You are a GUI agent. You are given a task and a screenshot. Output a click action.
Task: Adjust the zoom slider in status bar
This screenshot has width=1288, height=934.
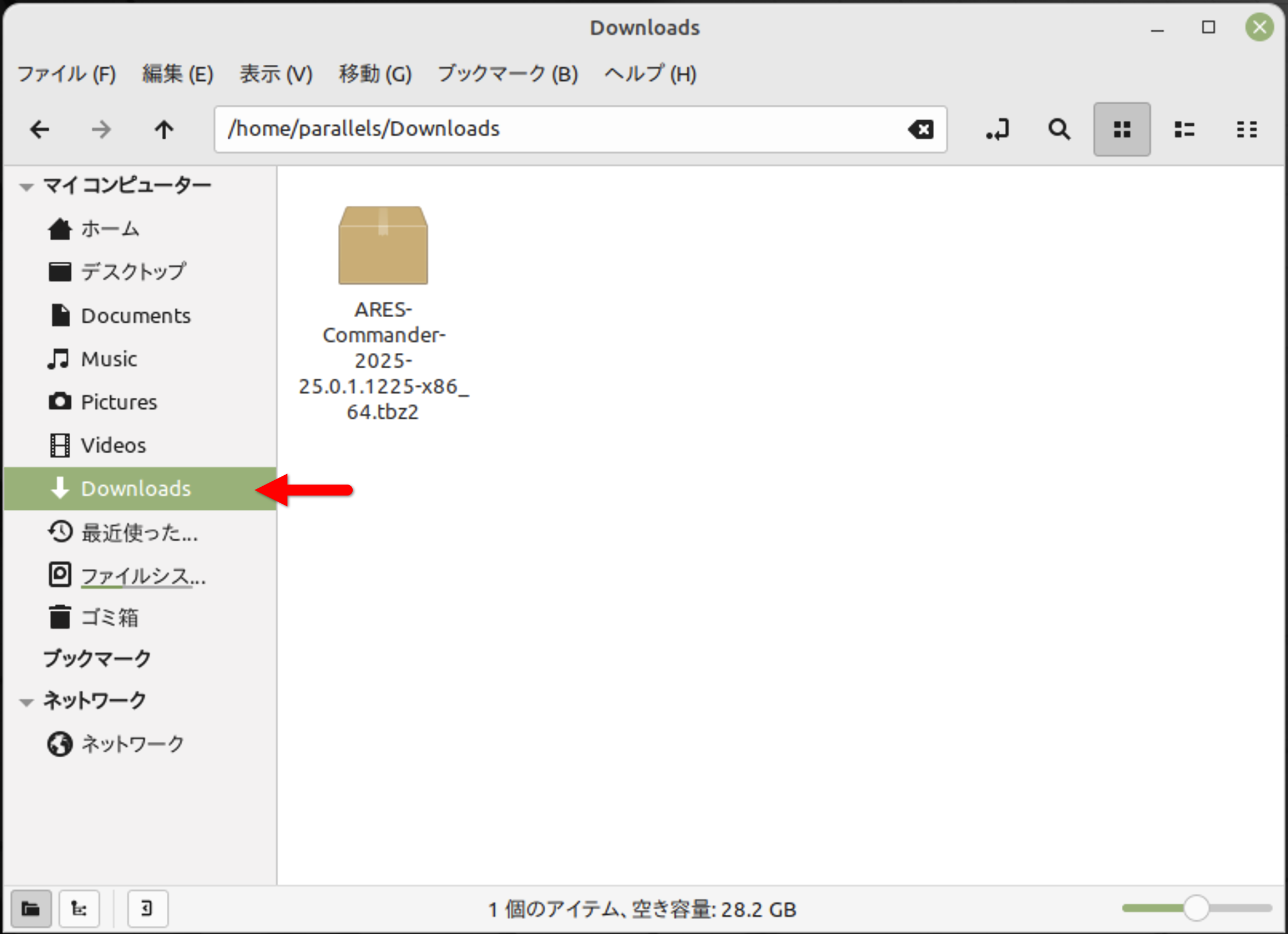click(x=1196, y=908)
